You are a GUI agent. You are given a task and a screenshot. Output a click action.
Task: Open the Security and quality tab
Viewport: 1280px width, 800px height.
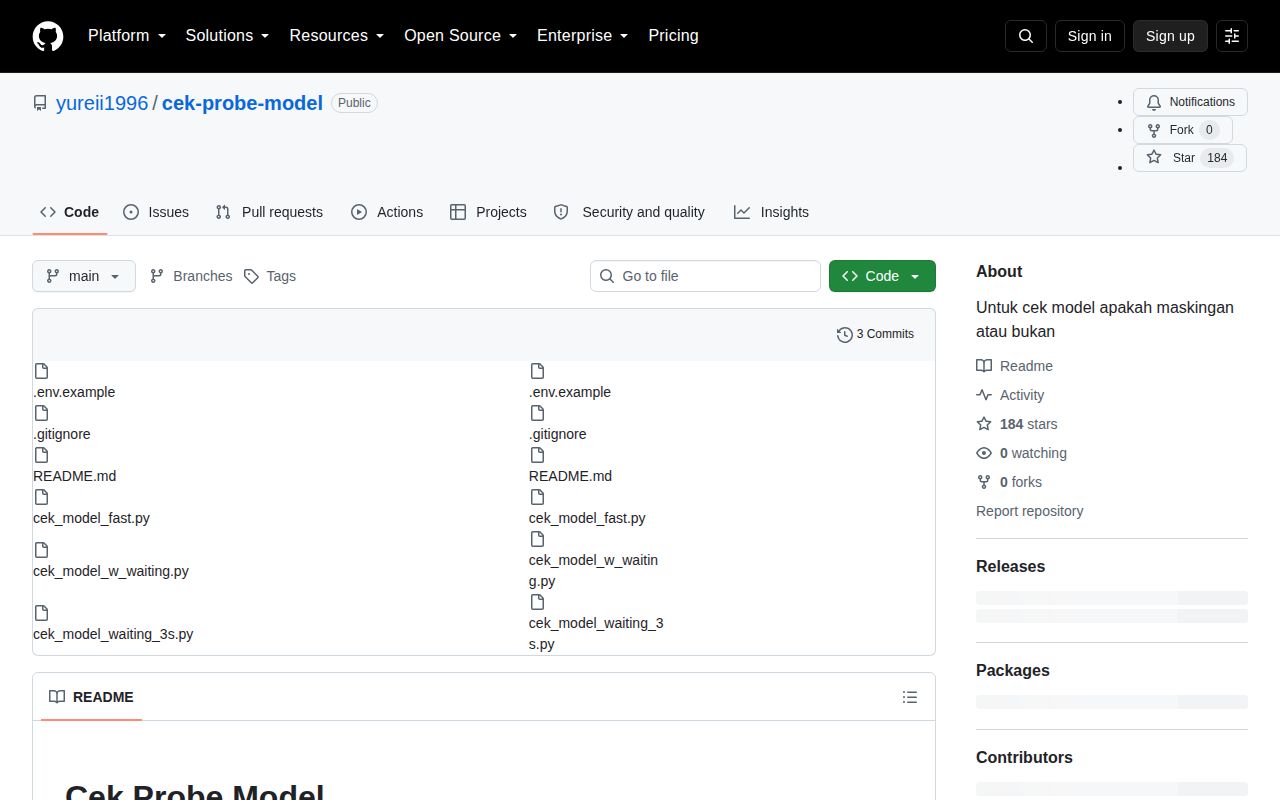(x=629, y=212)
